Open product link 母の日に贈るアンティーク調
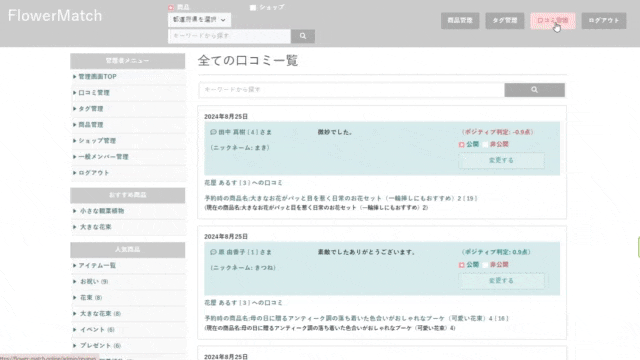The image size is (640, 360). click(x=356, y=318)
